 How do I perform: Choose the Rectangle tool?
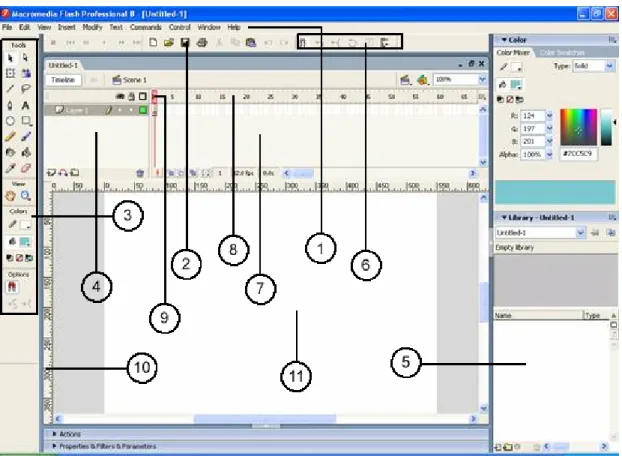[27, 121]
